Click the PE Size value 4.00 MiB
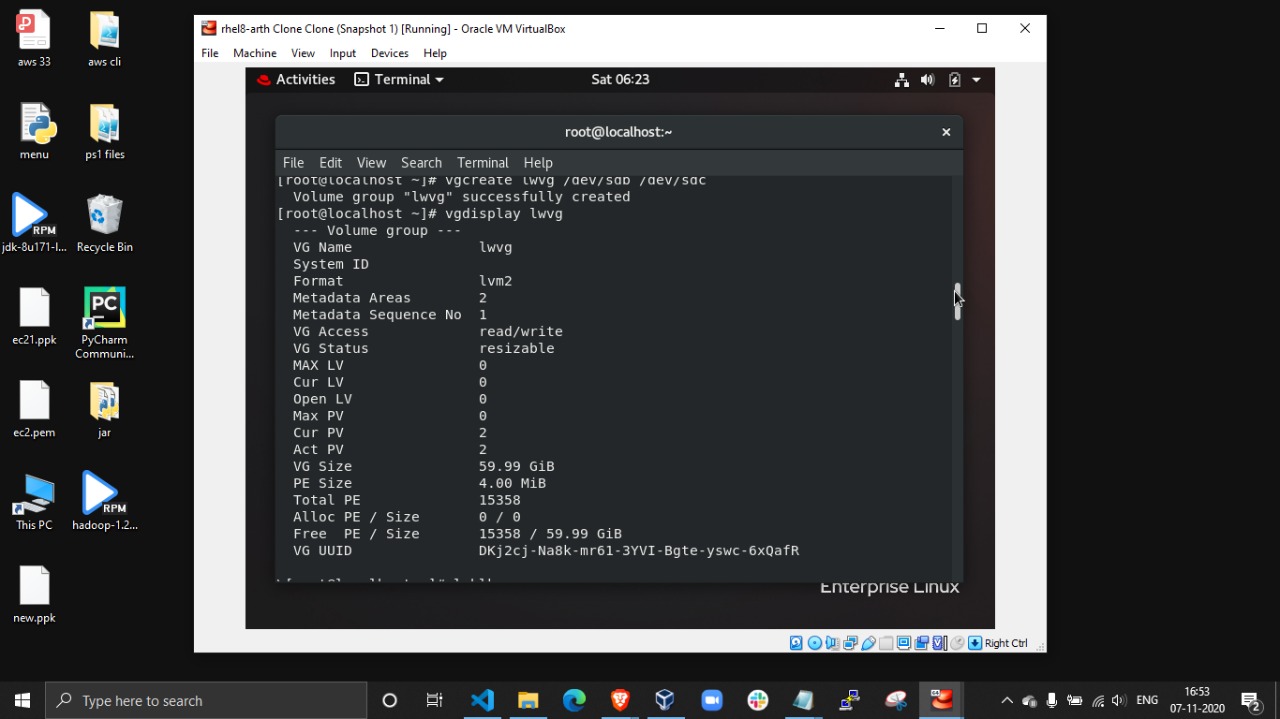Screen dimensions: 1280x719 (512, 484)
